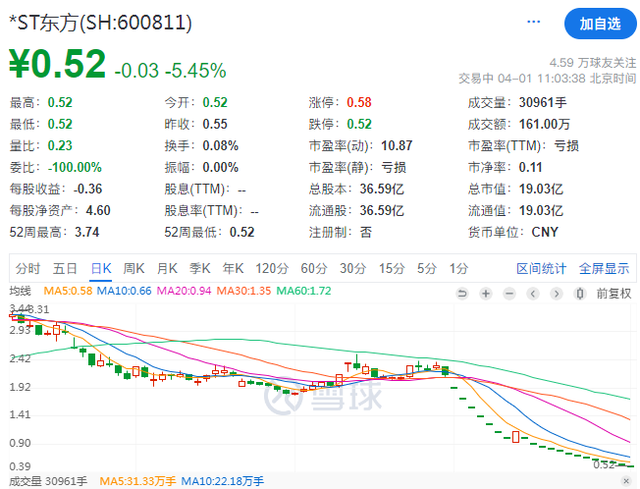Move chart right with next arrow
This screenshot has height=489, width=640.
556,293
